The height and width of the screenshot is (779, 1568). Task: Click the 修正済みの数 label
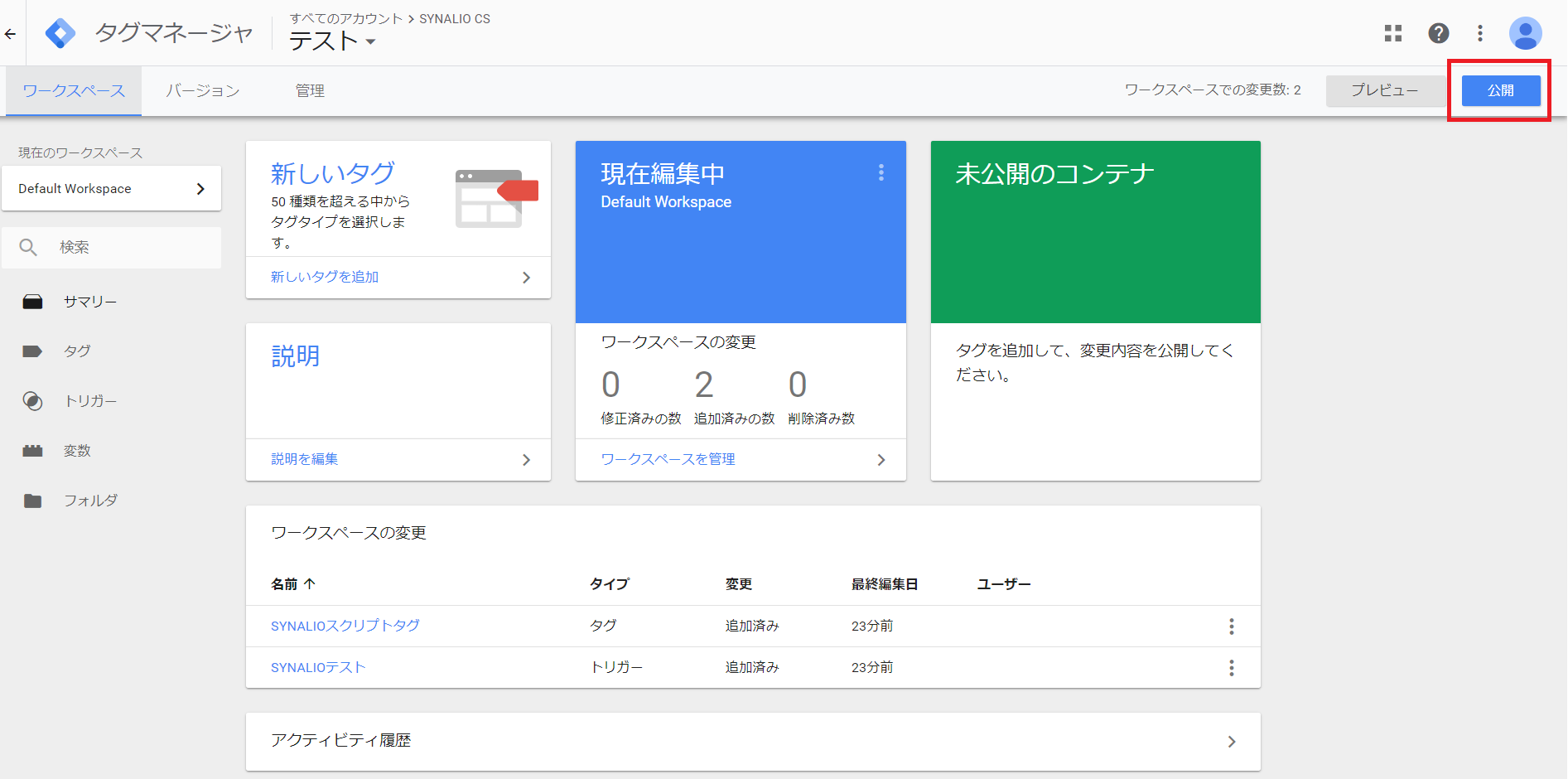coord(641,419)
